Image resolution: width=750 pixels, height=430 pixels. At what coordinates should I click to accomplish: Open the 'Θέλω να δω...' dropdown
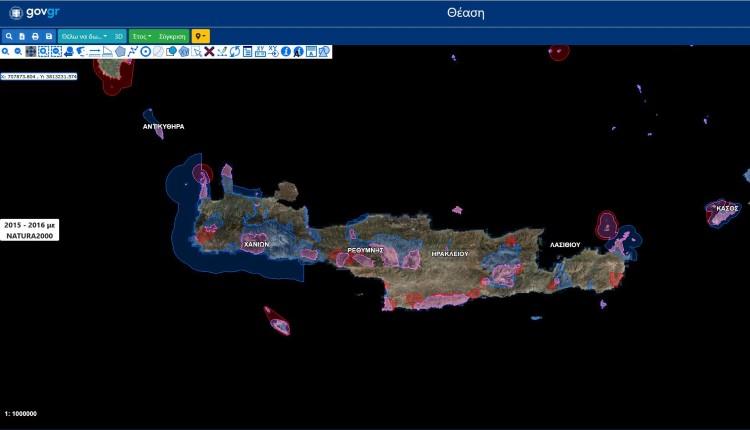click(x=84, y=36)
